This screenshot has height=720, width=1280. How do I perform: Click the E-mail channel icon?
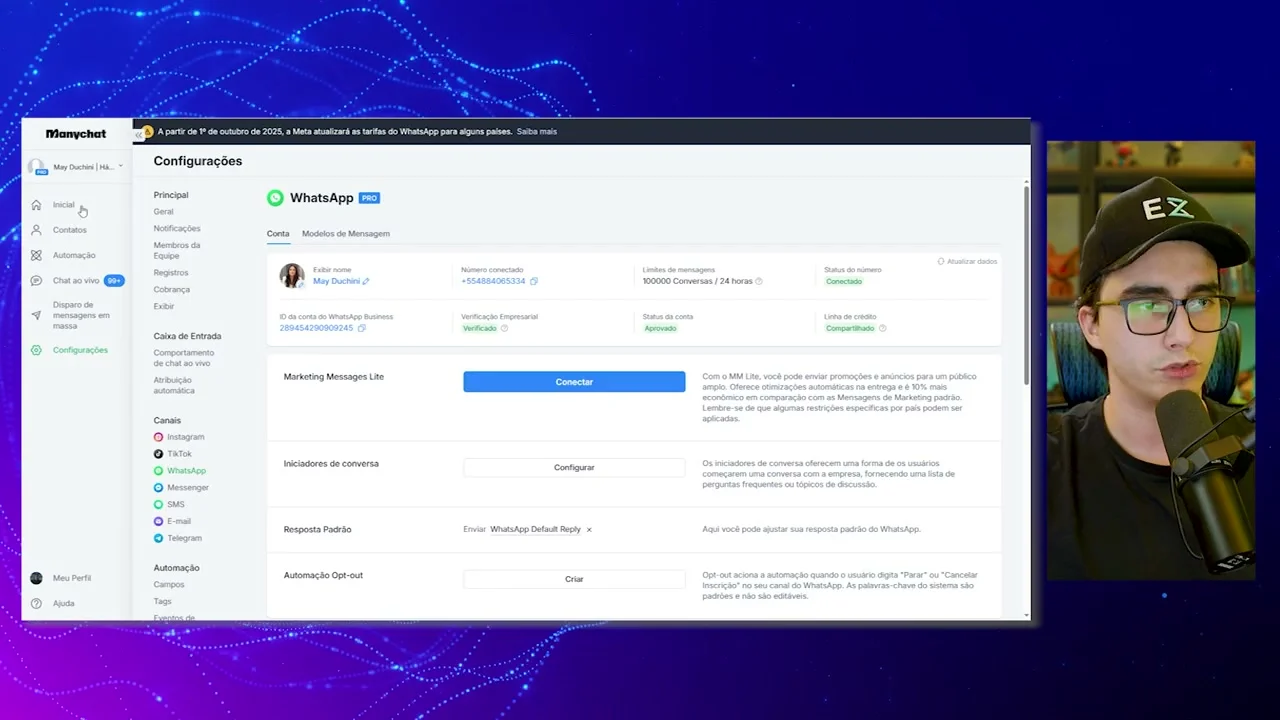[x=158, y=521]
